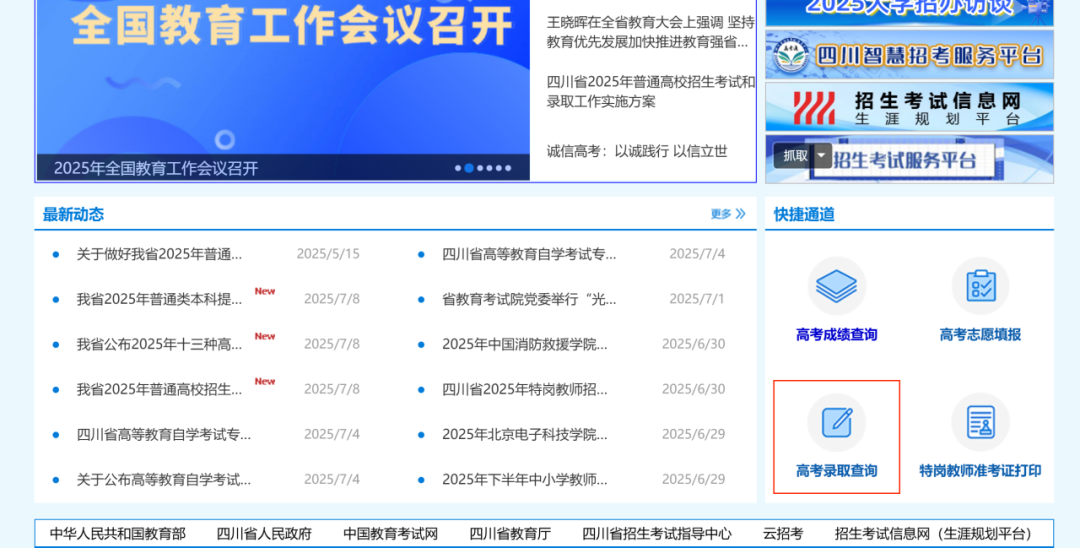Image resolution: width=1080 pixels, height=548 pixels.
Task: Open news 关于做好我省2025年普通...
Action: [x=159, y=254]
